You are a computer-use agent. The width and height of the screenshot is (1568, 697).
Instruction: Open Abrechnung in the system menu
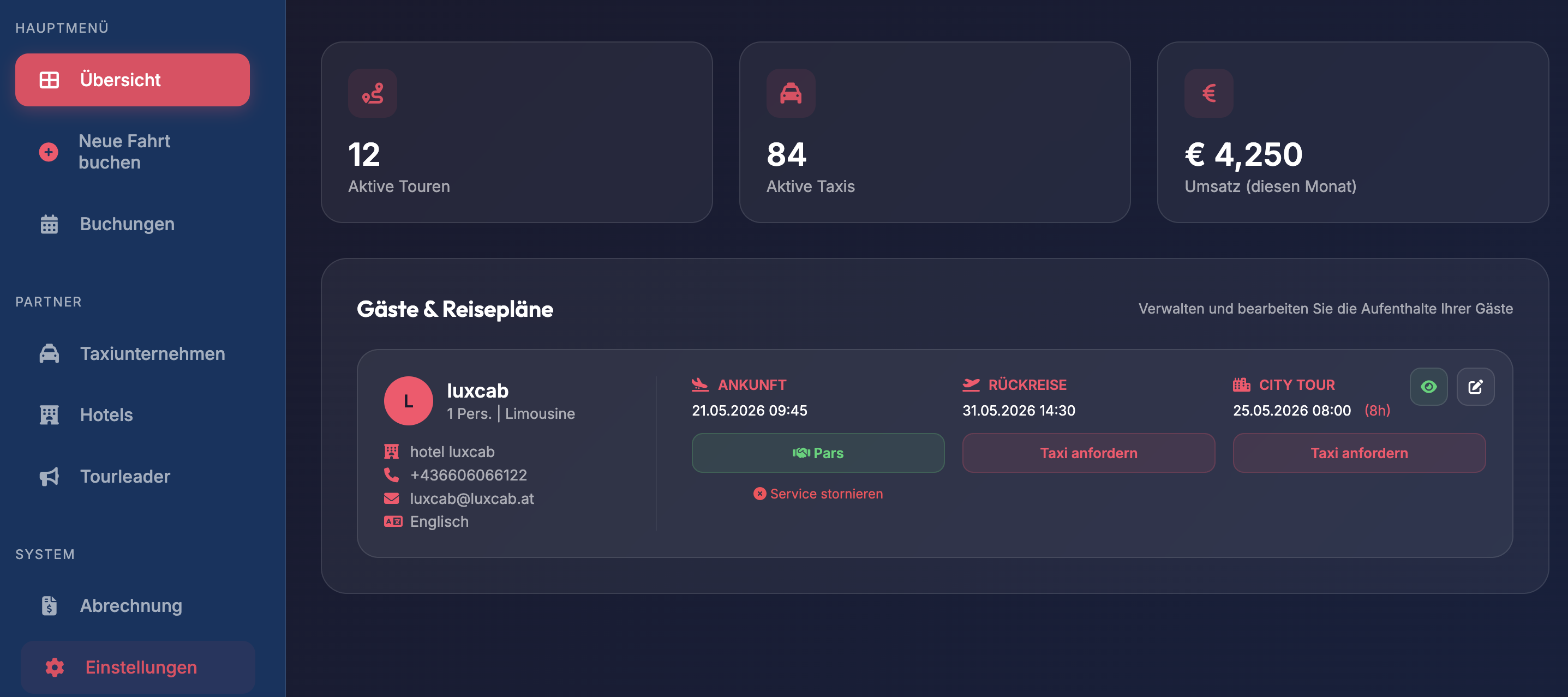[x=132, y=606]
